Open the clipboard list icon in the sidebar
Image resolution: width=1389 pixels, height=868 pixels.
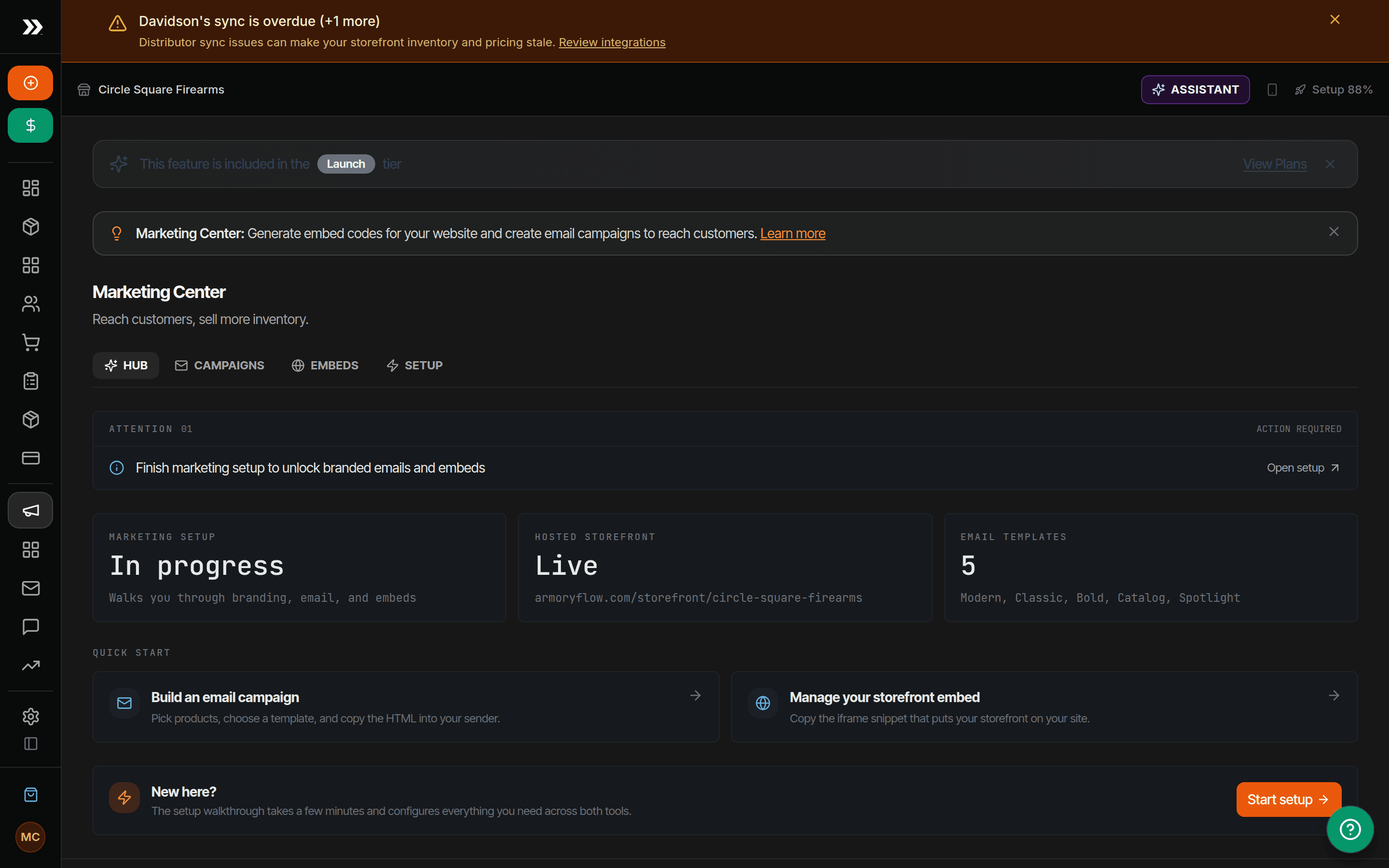click(x=30, y=380)
